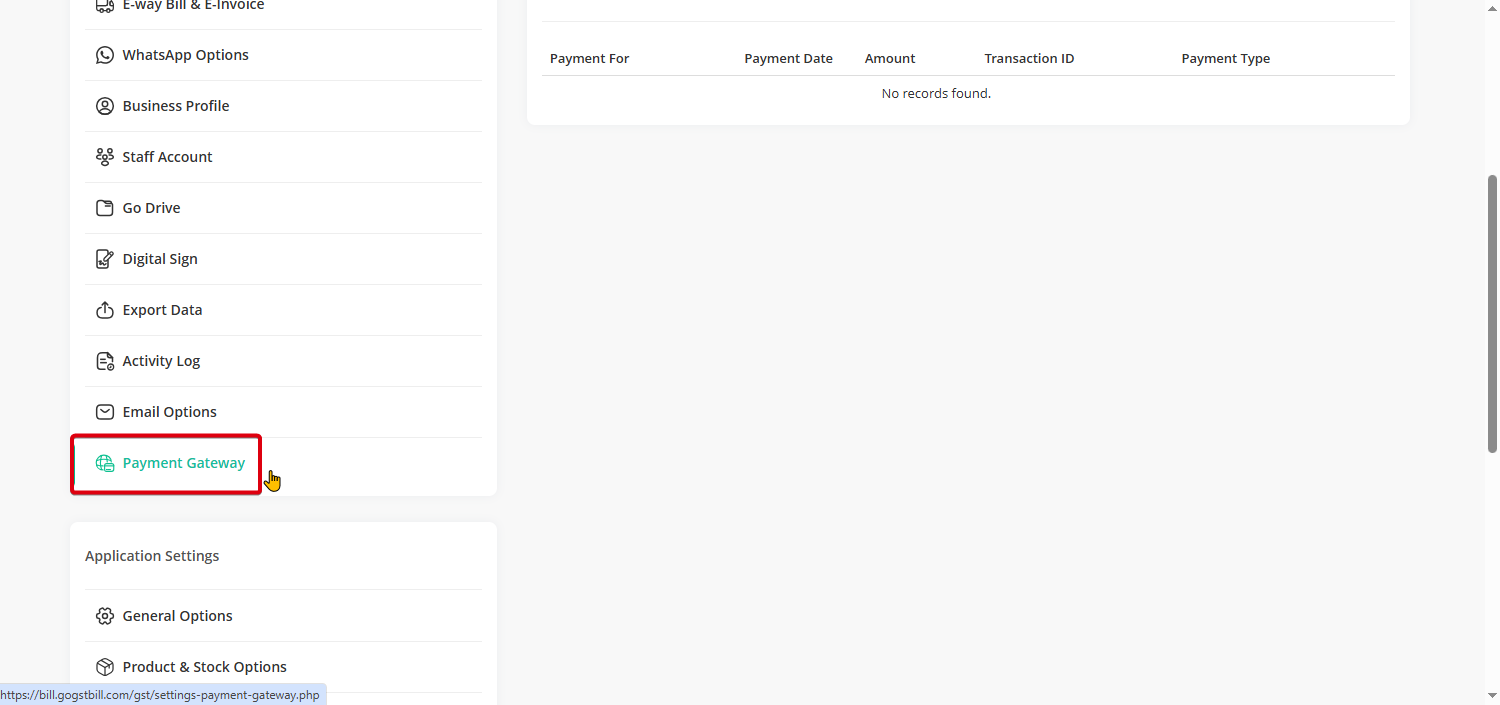
Task: Click the Amount column header
Action: click(890, 59)
